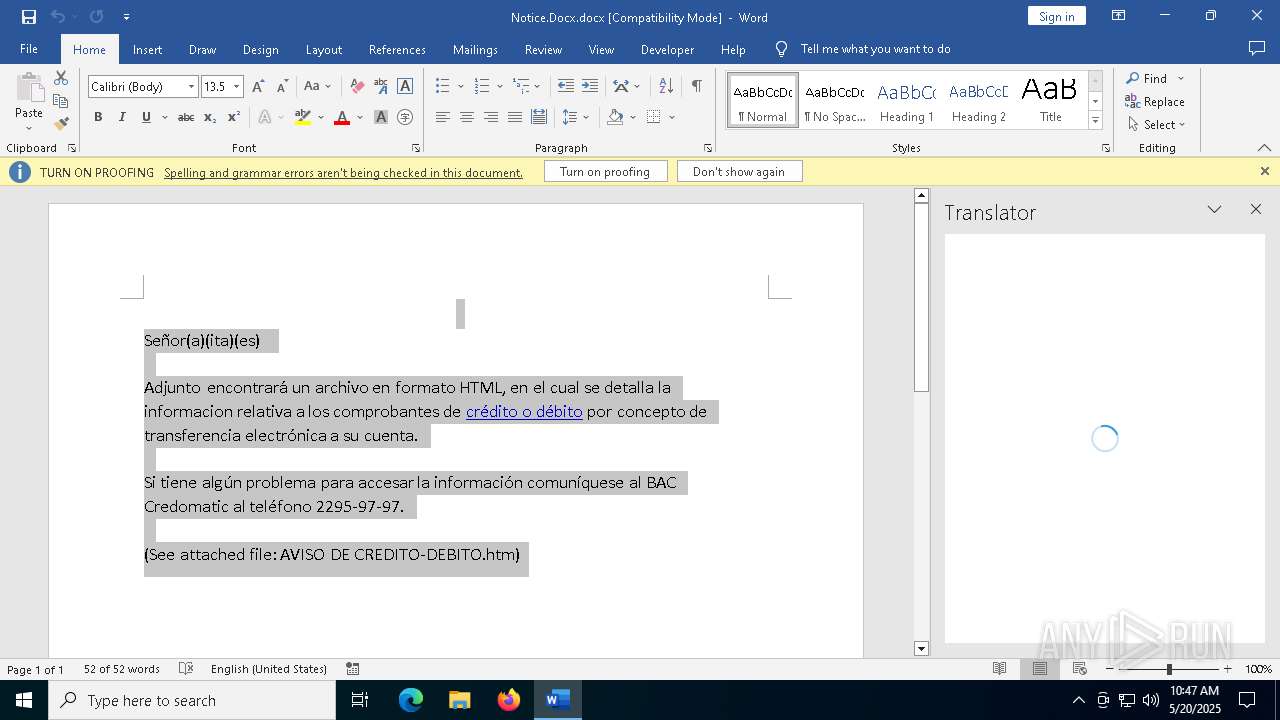Open the font name dropdown
This screenshot has width=1280, height=720.
(191, 87)
